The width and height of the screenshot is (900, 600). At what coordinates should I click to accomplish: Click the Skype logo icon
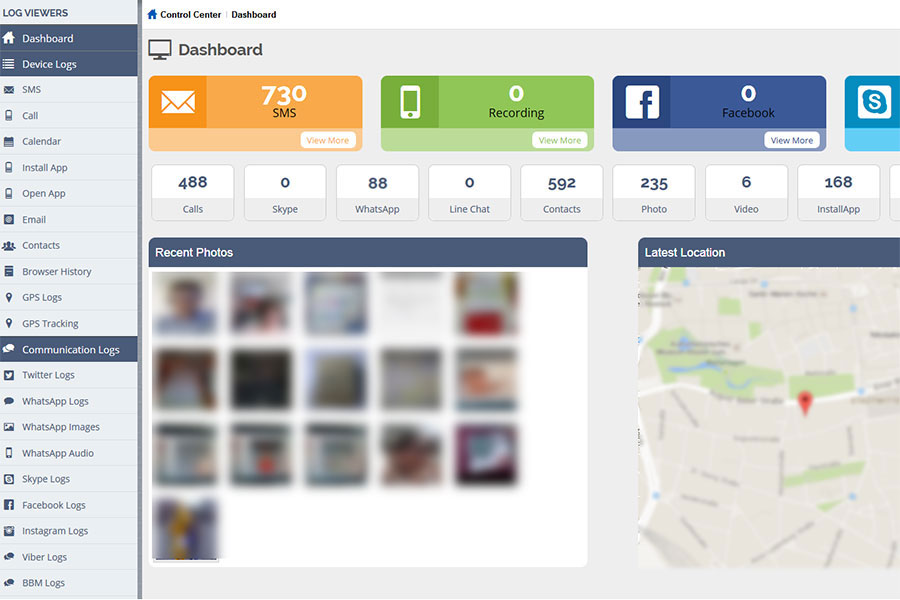click(x=873, y=102)
